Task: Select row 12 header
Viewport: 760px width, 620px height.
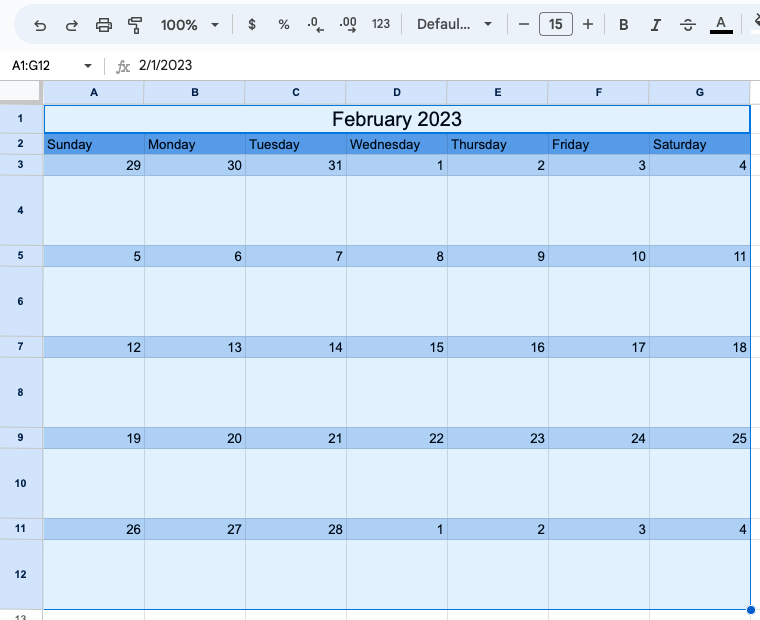Action: pos(20,574)
